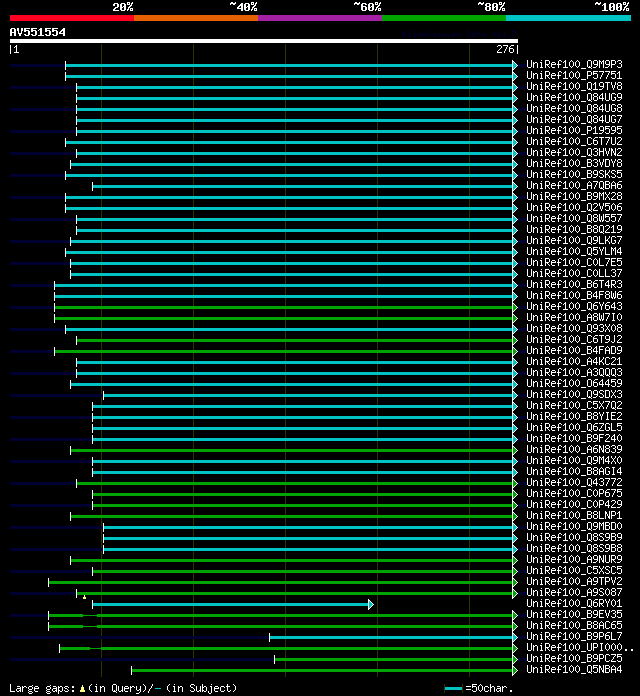Screen dimensions: 640x696
Task: Select the UniRef100_C6T7U2 label
Action: (x=574, y=142)
